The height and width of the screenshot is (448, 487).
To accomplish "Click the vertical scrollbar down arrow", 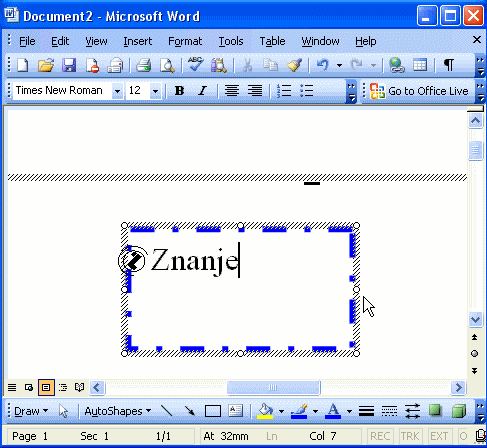I will click(x=475, y=320).
